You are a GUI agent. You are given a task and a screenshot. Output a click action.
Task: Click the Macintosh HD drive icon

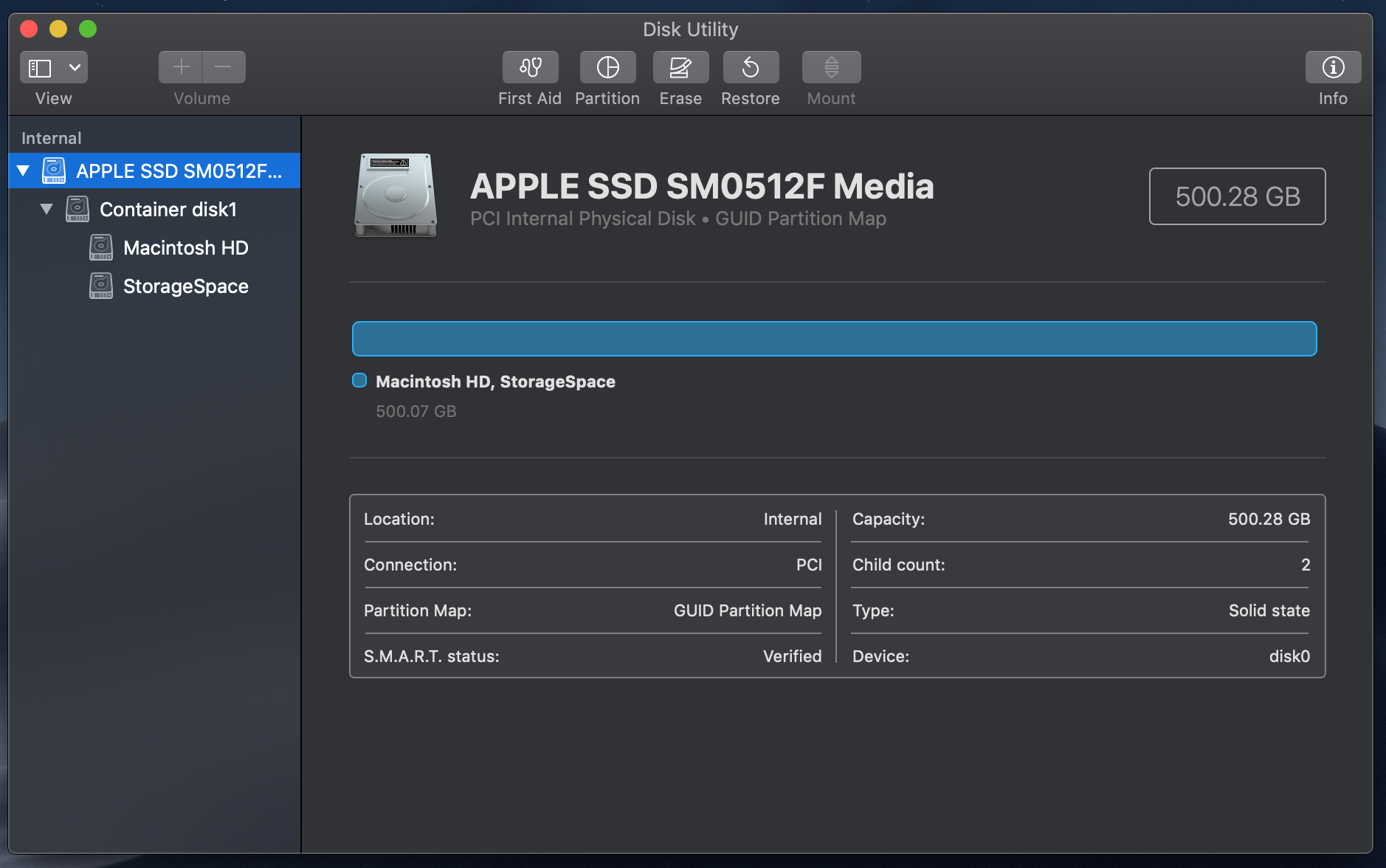tap(101, 247)
